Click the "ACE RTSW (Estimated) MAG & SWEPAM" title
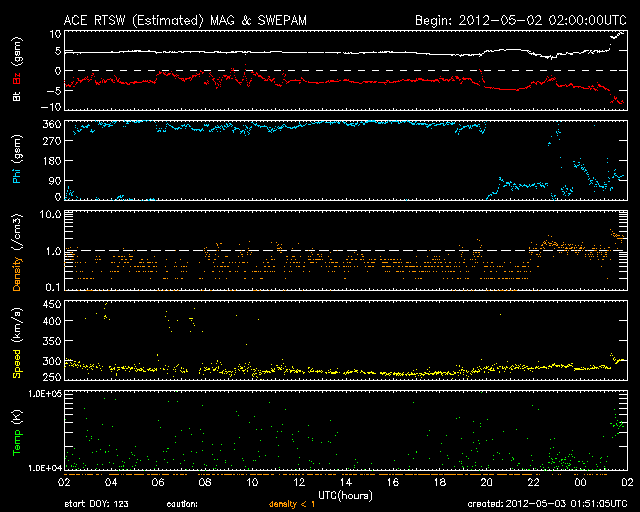 [185, 20]
